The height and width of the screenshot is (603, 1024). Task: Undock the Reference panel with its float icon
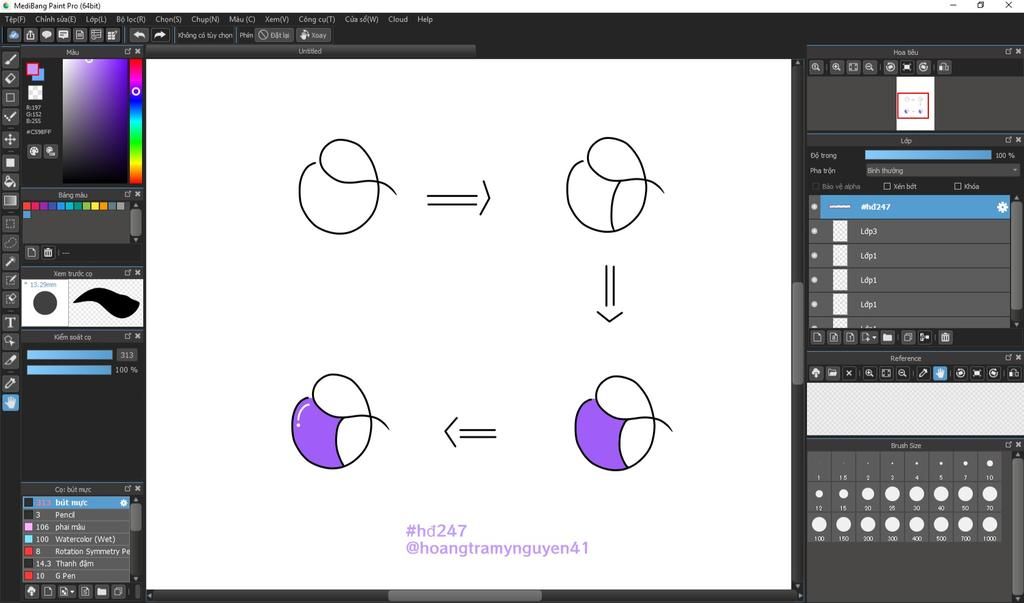coord(1008,358)
